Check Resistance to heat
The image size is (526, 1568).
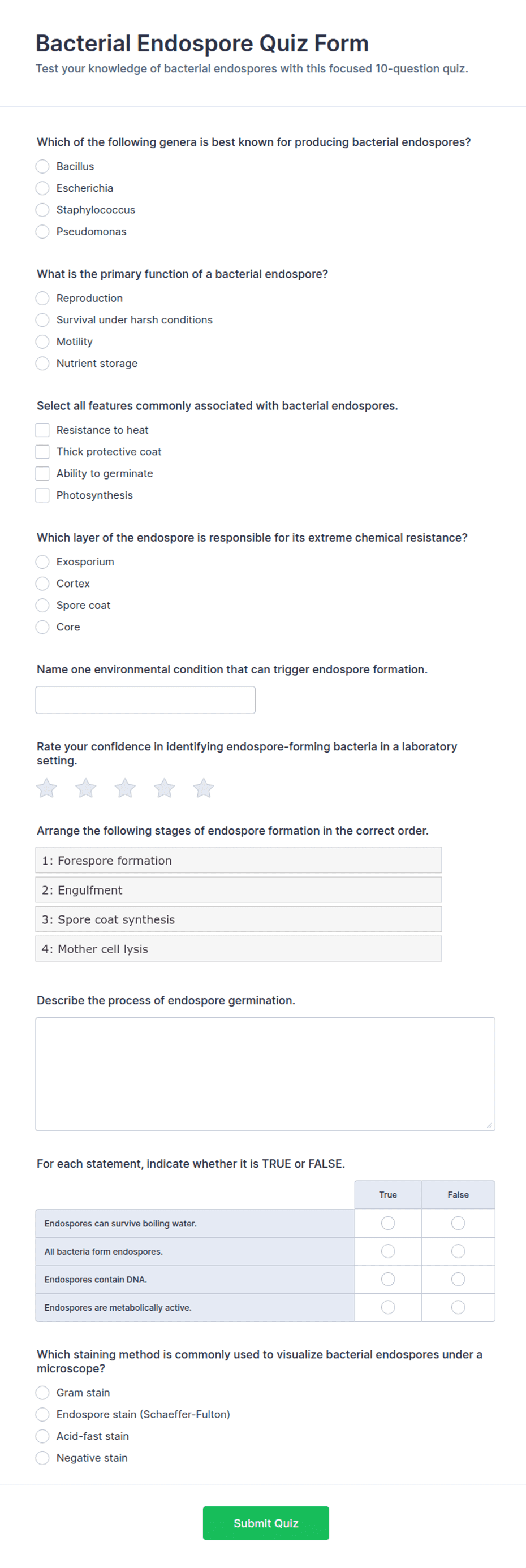42,430
